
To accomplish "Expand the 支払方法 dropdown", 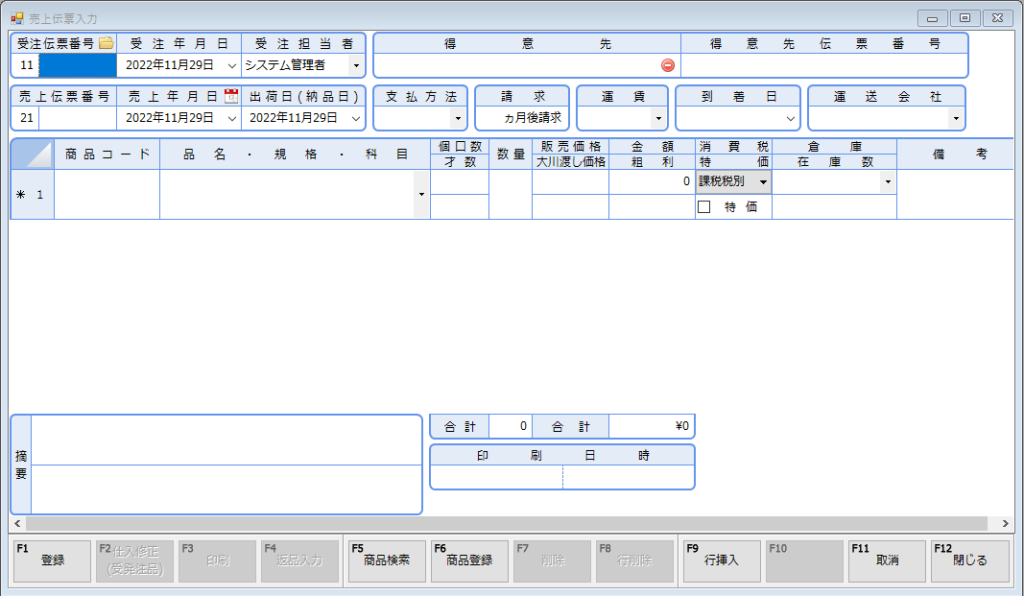I will (458, 118).
